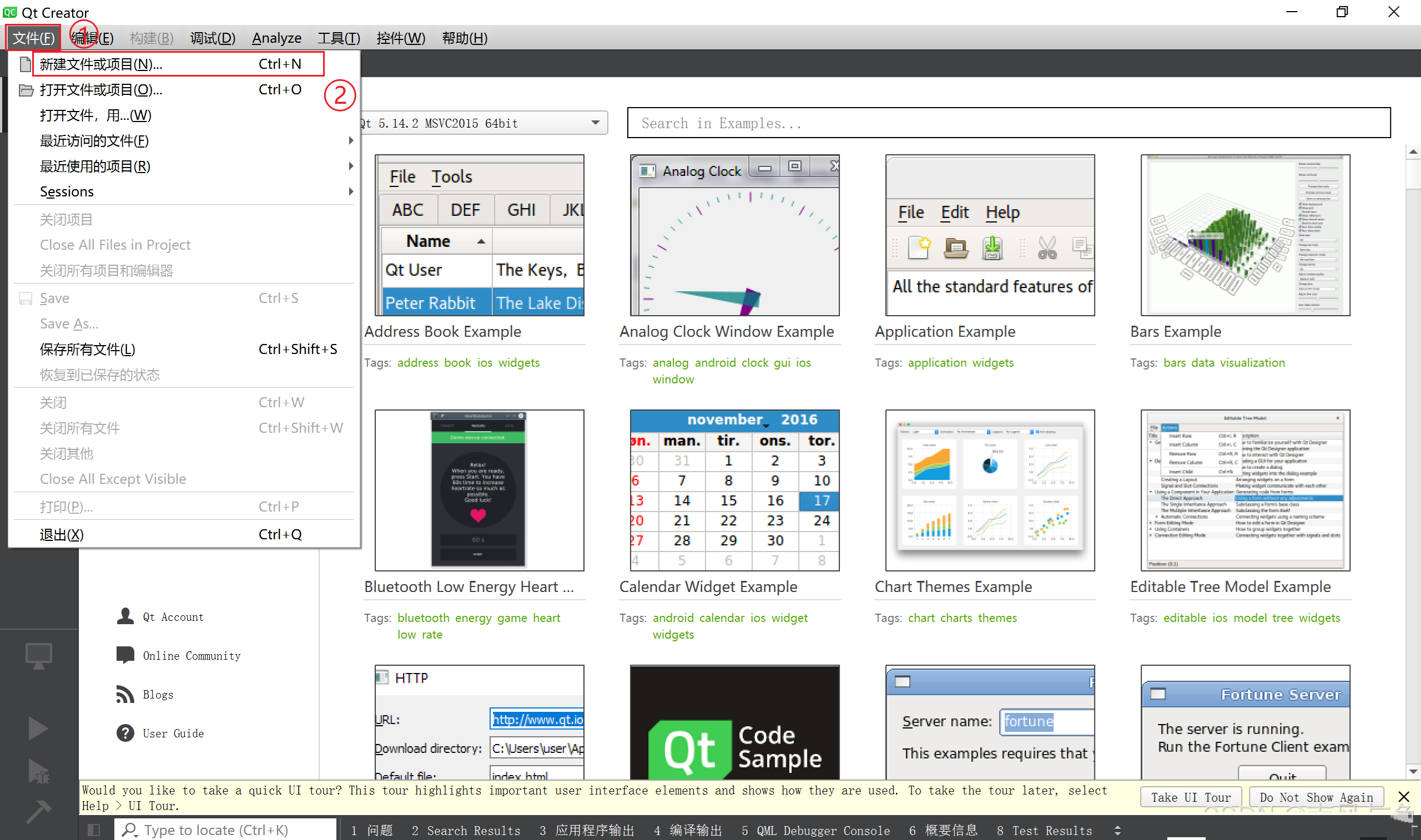Open the Debug menu

click(213, 38)
